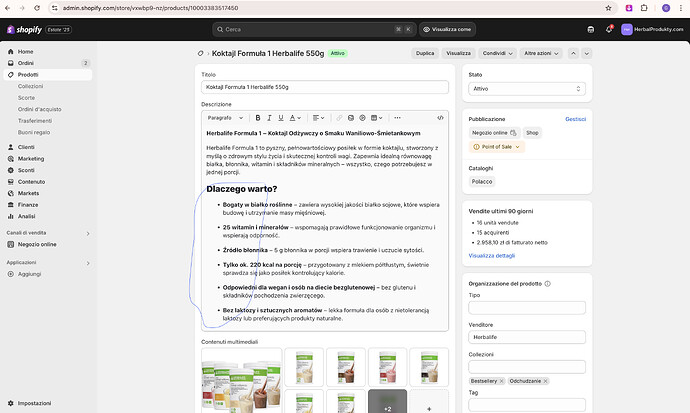
Task: Click the Duplica button
Action: [x=425, y=53]
